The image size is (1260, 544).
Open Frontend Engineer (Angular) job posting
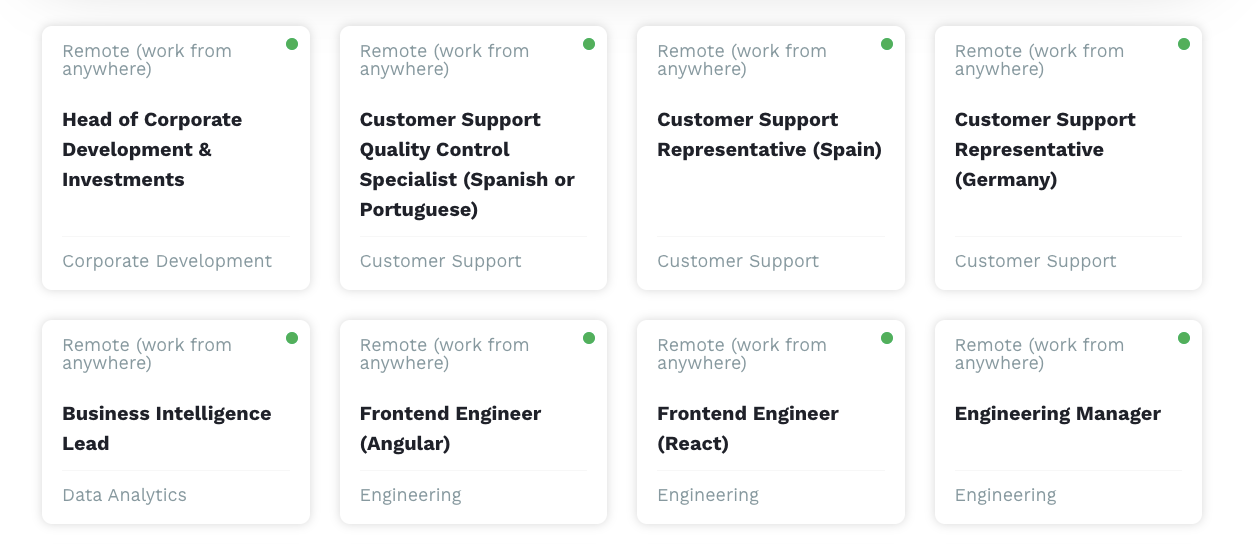tap(450, 428)
